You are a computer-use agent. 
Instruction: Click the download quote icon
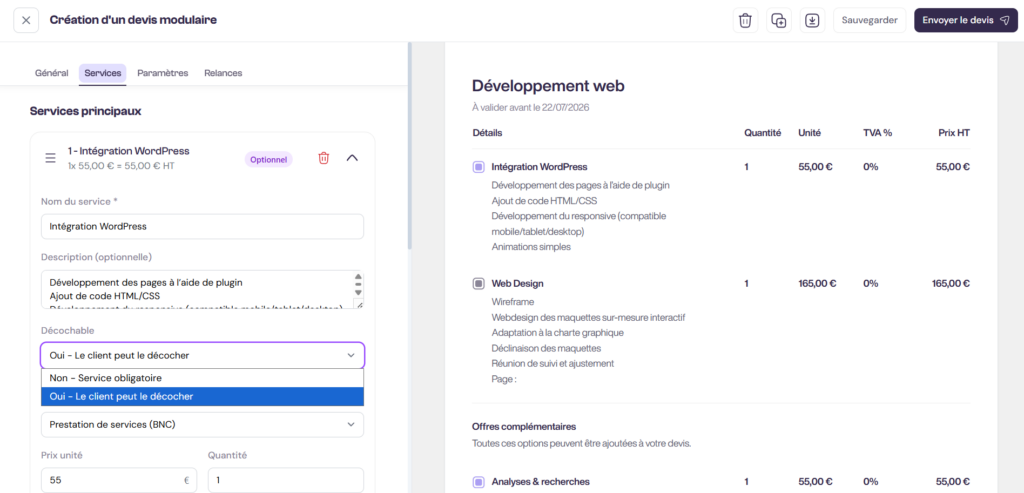[x=812, y=20]
